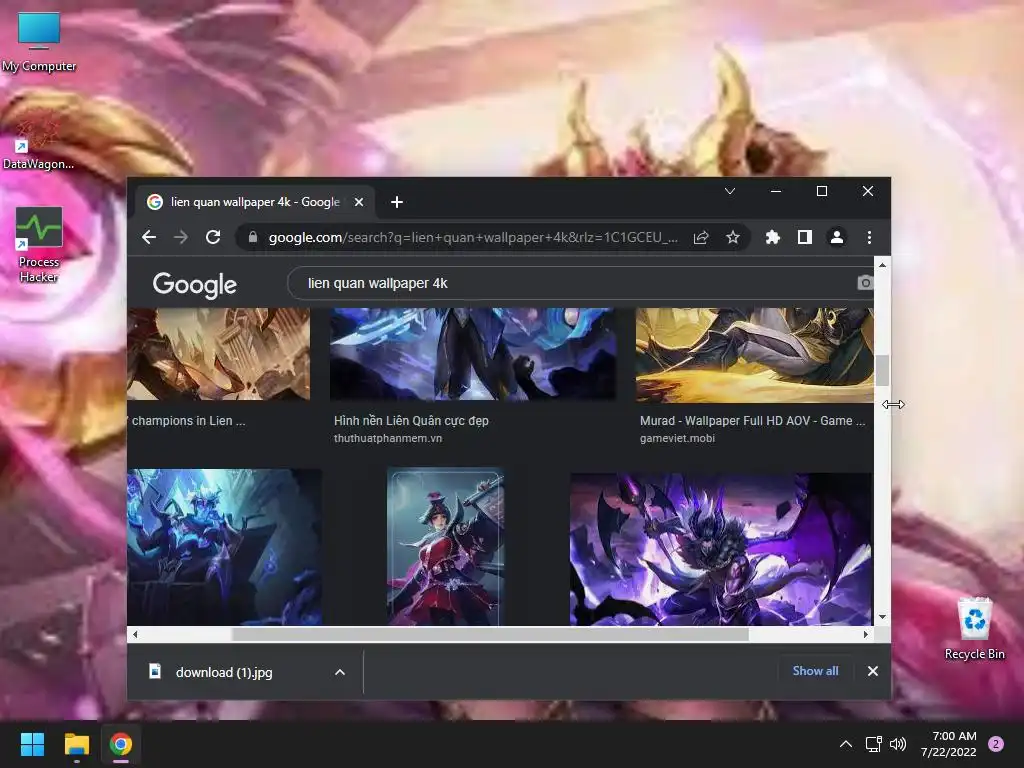Click the forward navigation arrow
The image size is (1024, 768).
(x=181, y=237)
